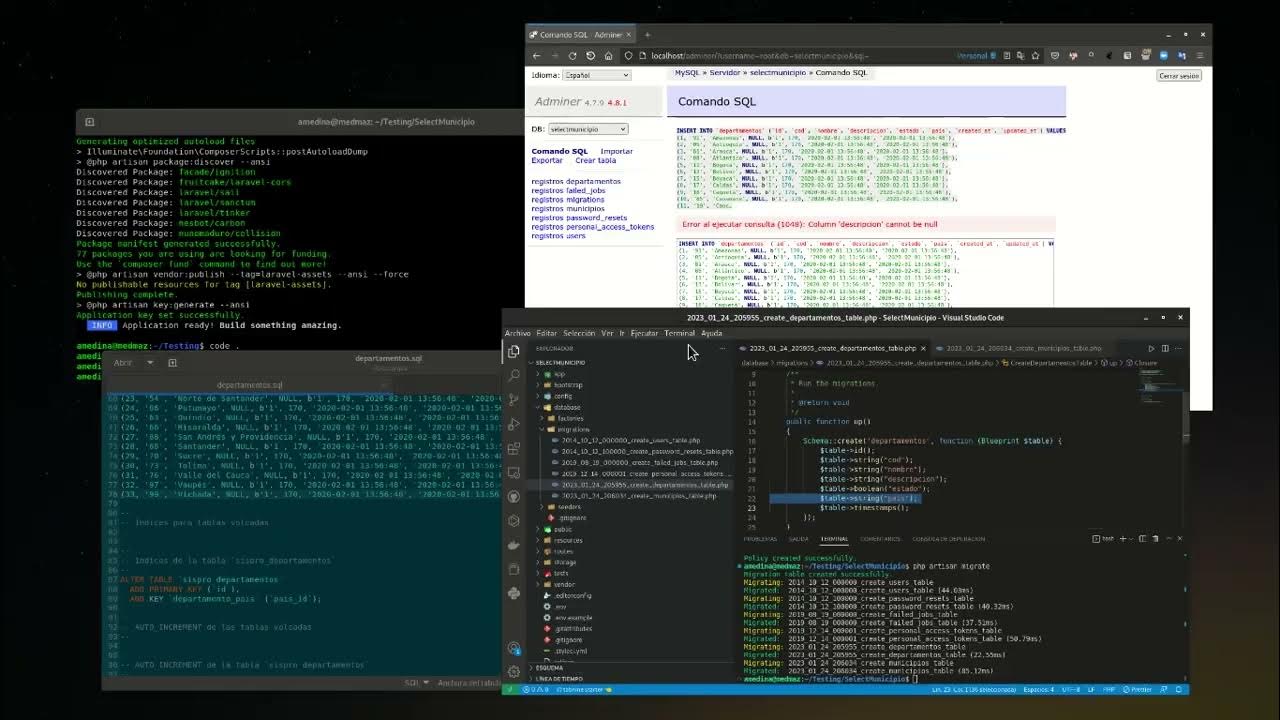
Task: Open Docker whale icon in VS Code
Action: (513, 545)
